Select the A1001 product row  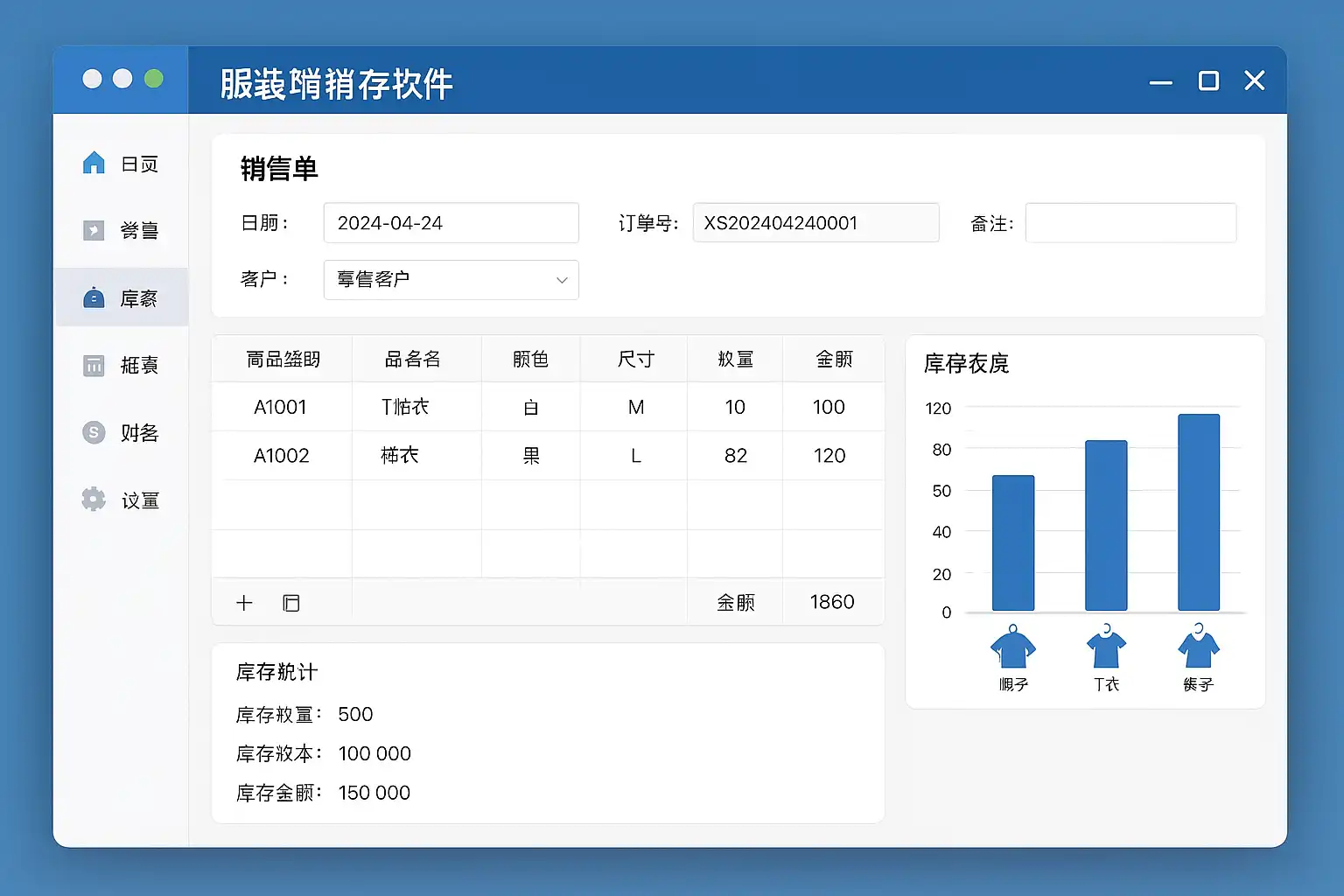point(280,407)
